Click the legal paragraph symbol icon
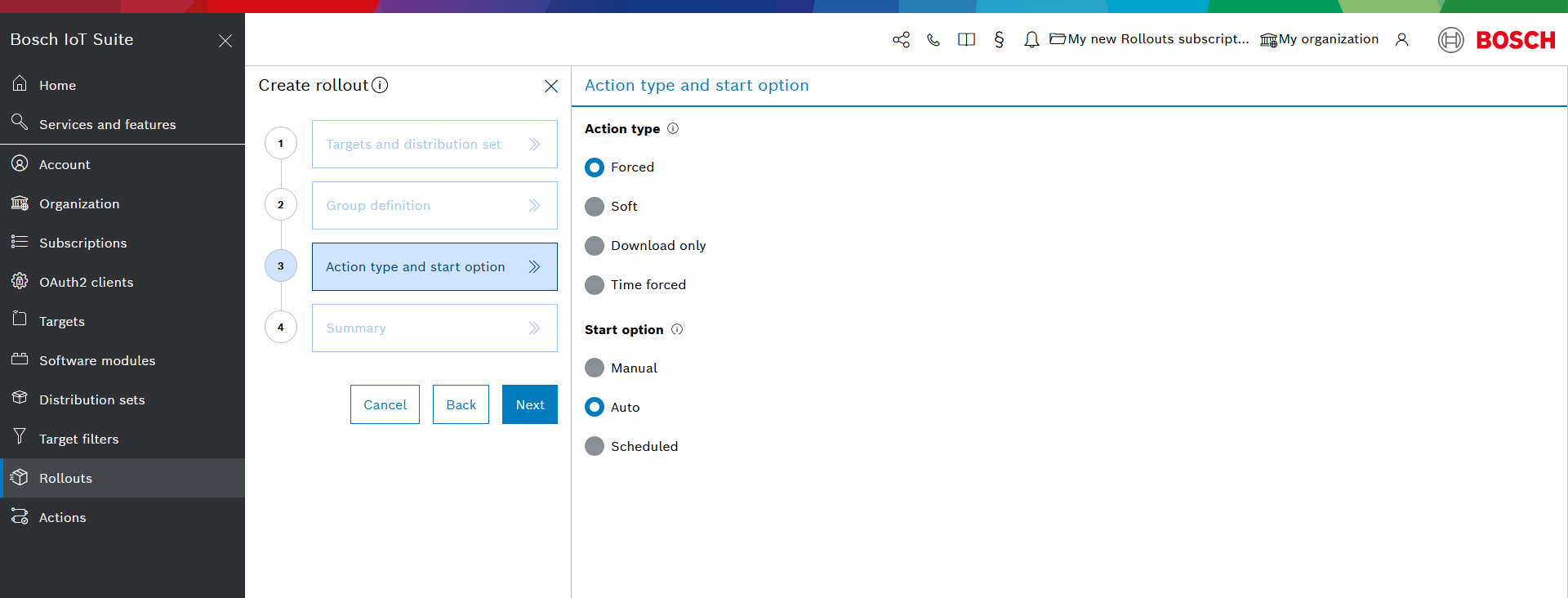Viewport: 1568px width, 598px height. pyautogui.click(x=999, y=39)
